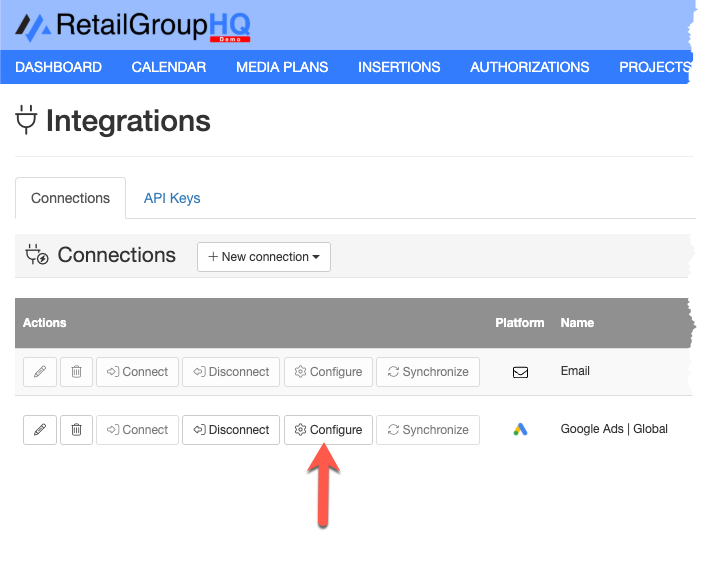Open the AUTHORIZATIONS section
This screenshot has height=578, width=722.
530,67
